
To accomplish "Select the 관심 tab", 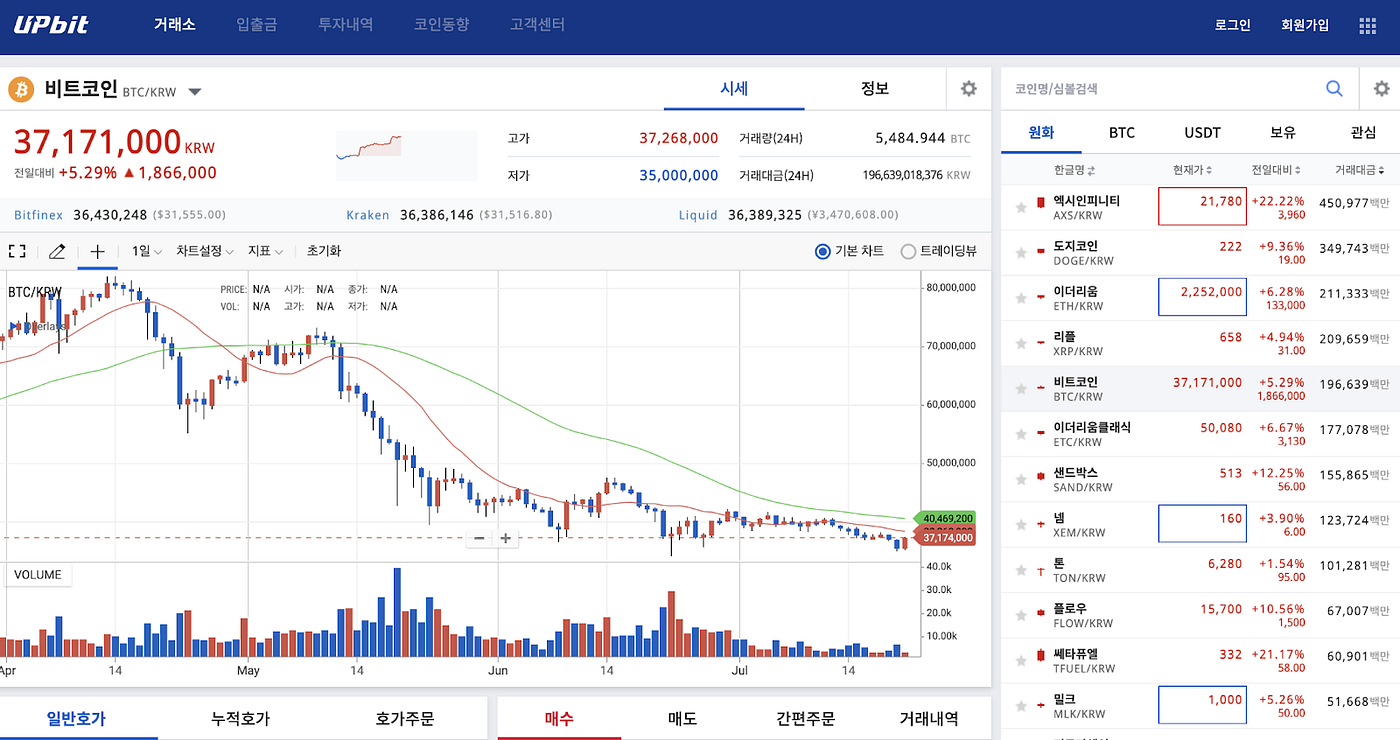I will pos(1362,132).
